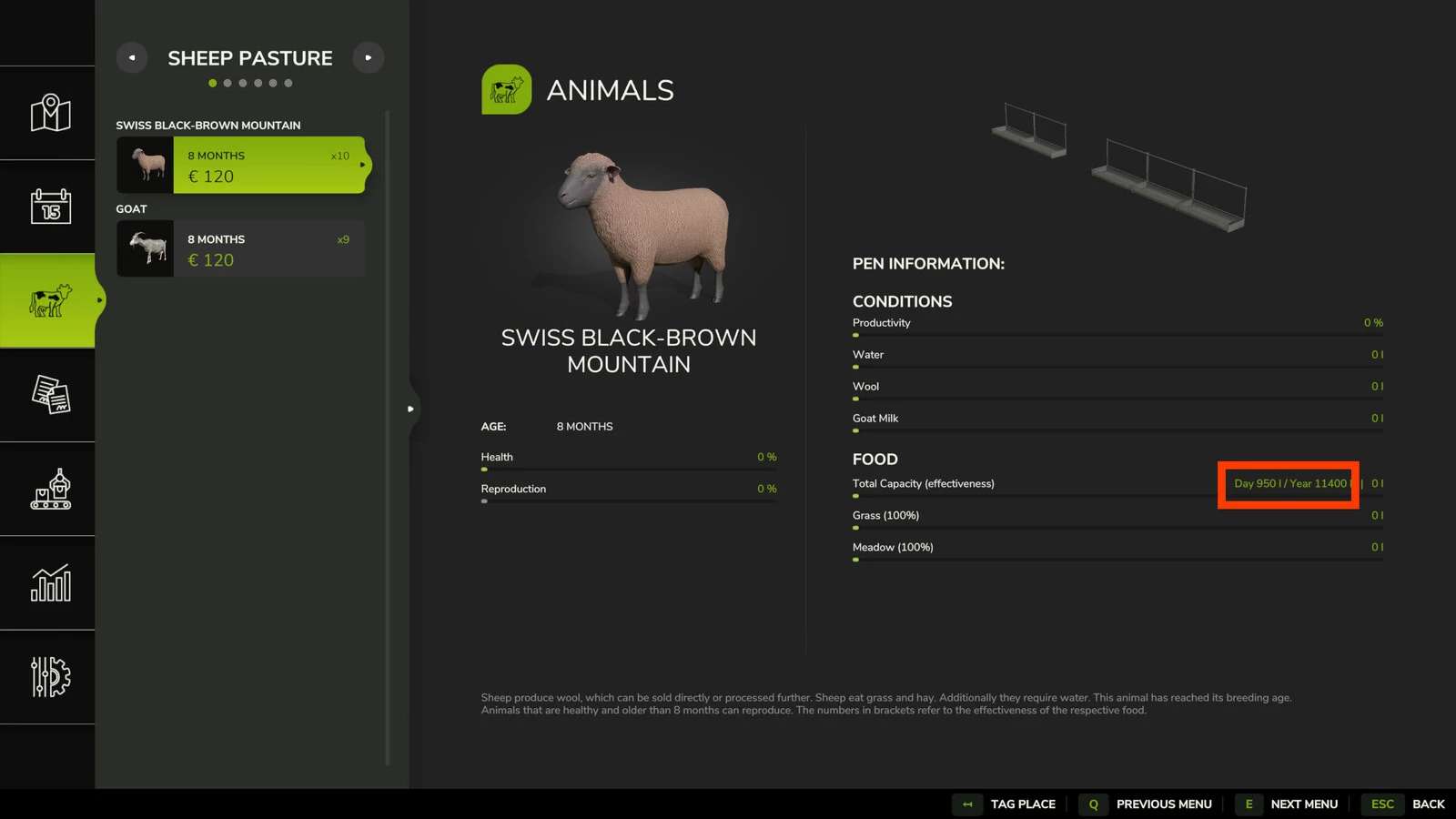Select the animals cow sidebar icon

[x=50, y=300]
